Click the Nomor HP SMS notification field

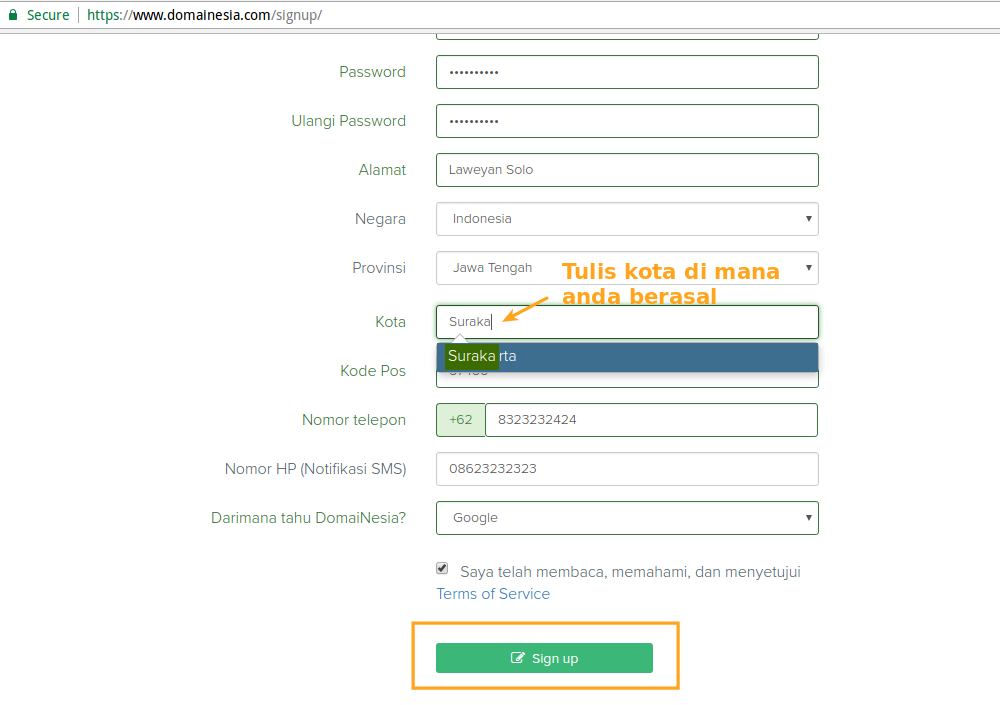click(627, 469)
